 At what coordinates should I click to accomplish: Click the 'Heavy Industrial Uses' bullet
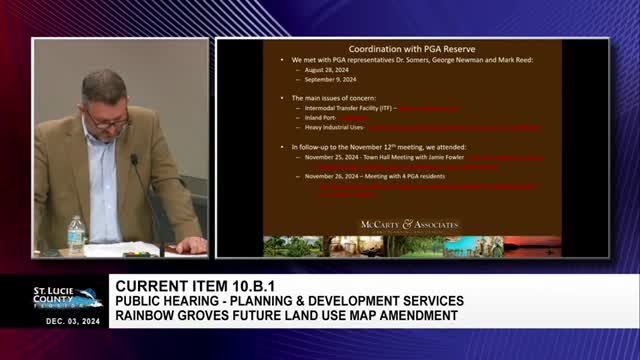click(x=334, y=127)
